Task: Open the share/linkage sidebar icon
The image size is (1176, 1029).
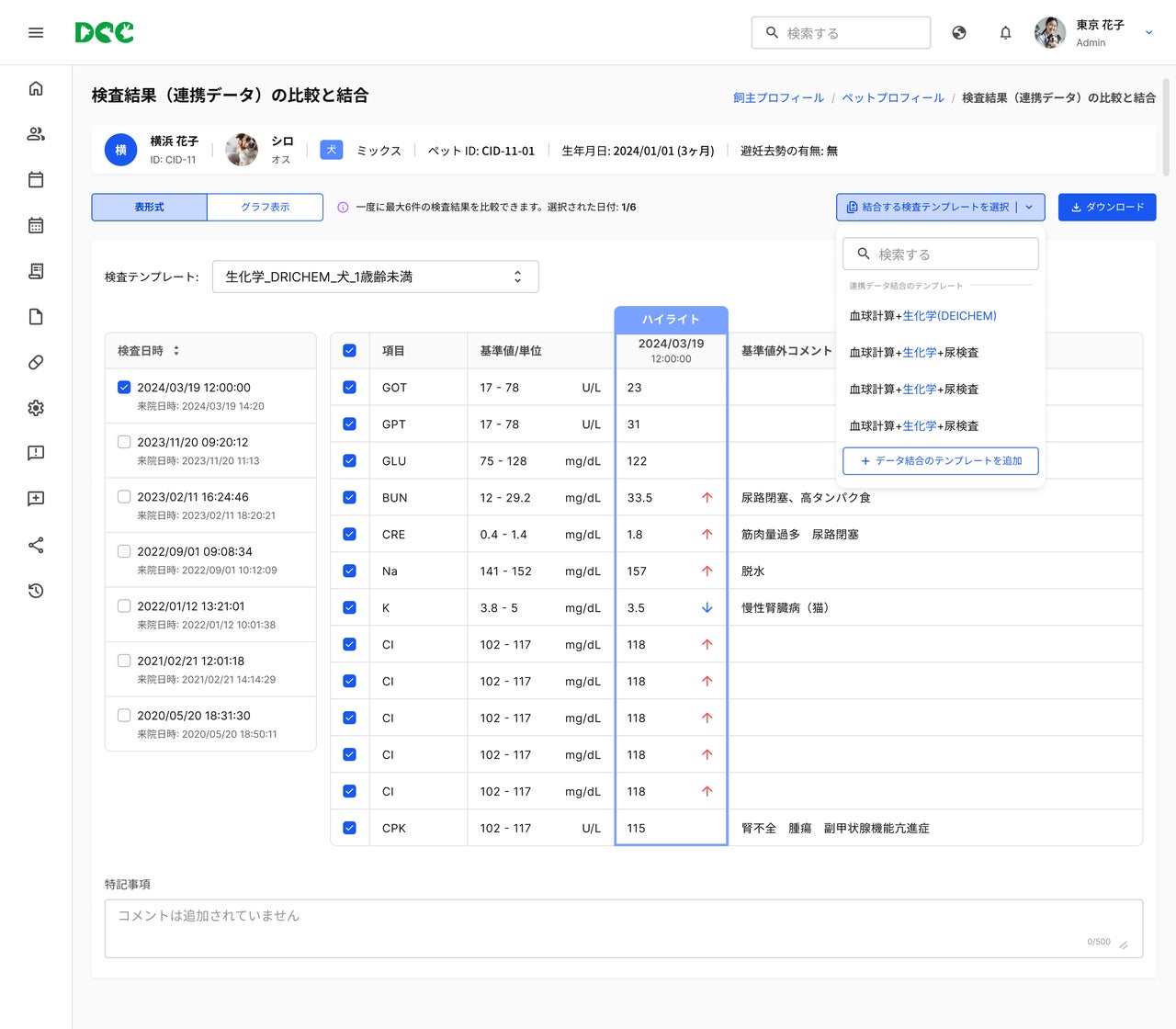Action: (x=36, y=545)
